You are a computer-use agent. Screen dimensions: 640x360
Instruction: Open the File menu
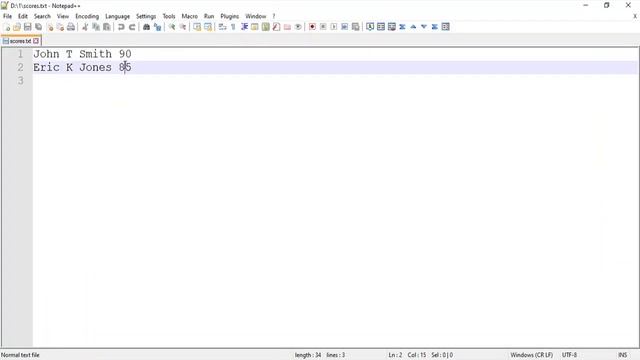click(7, 16)
